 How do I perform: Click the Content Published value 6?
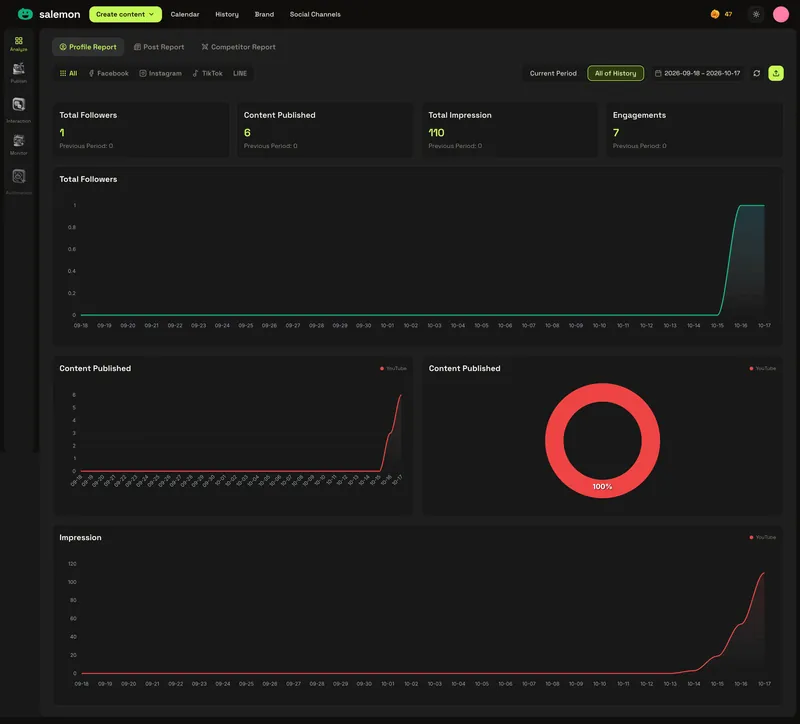click(247, 133)
